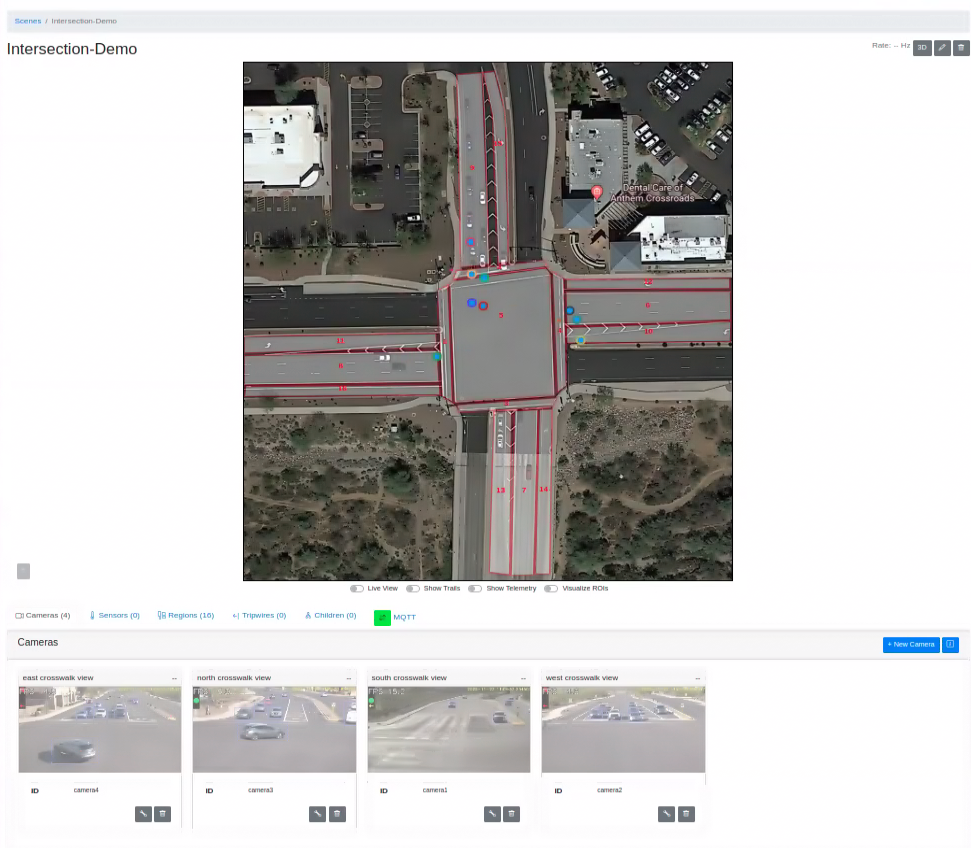Viewport: 971px width, 848px height.
Task: Click the pencil edit icon beside the 3D button
Action: [942, 47]
